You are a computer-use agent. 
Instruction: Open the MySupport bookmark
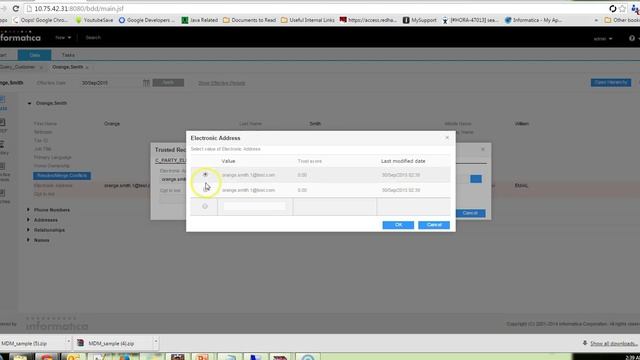click(420, 20)
